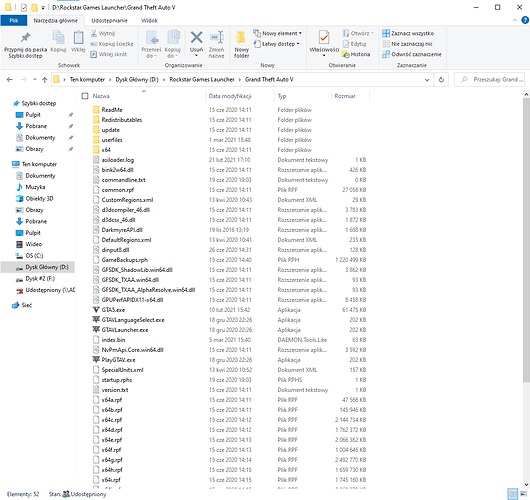Image resolution: width=530 pixels, height=500 pixels.
Task: Go up one folder level arrow
Action: [45, 80]
